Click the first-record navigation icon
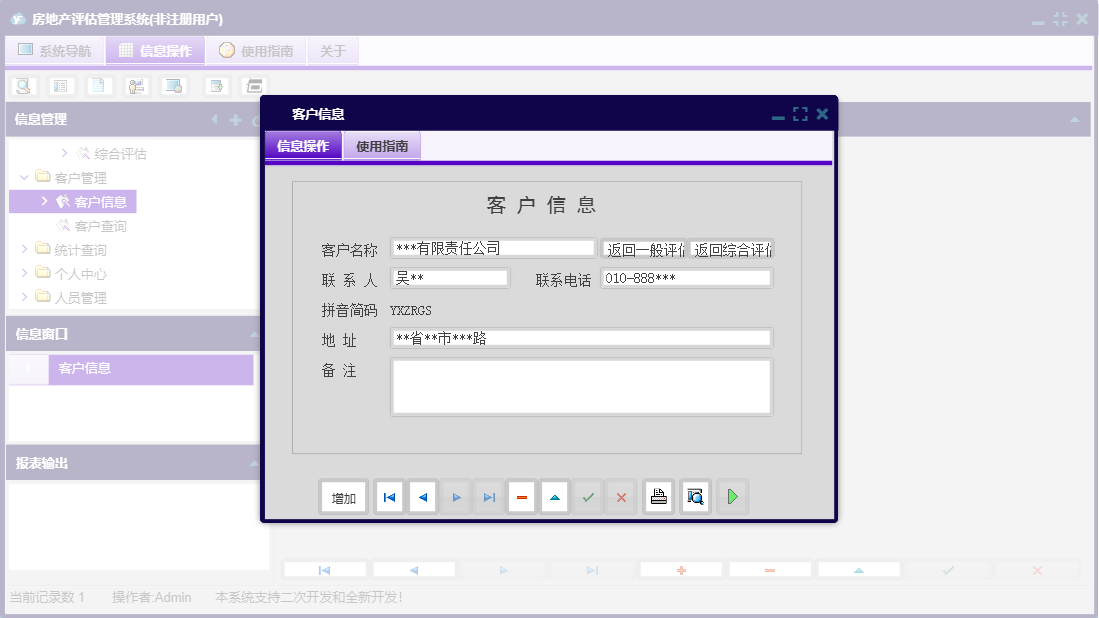The image size is (1099, 618). (388, 496)
